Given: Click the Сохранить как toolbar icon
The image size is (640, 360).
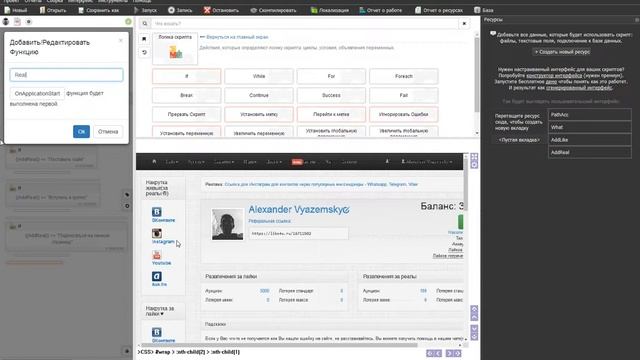Looking at the screenshot, I should point(81,10).
